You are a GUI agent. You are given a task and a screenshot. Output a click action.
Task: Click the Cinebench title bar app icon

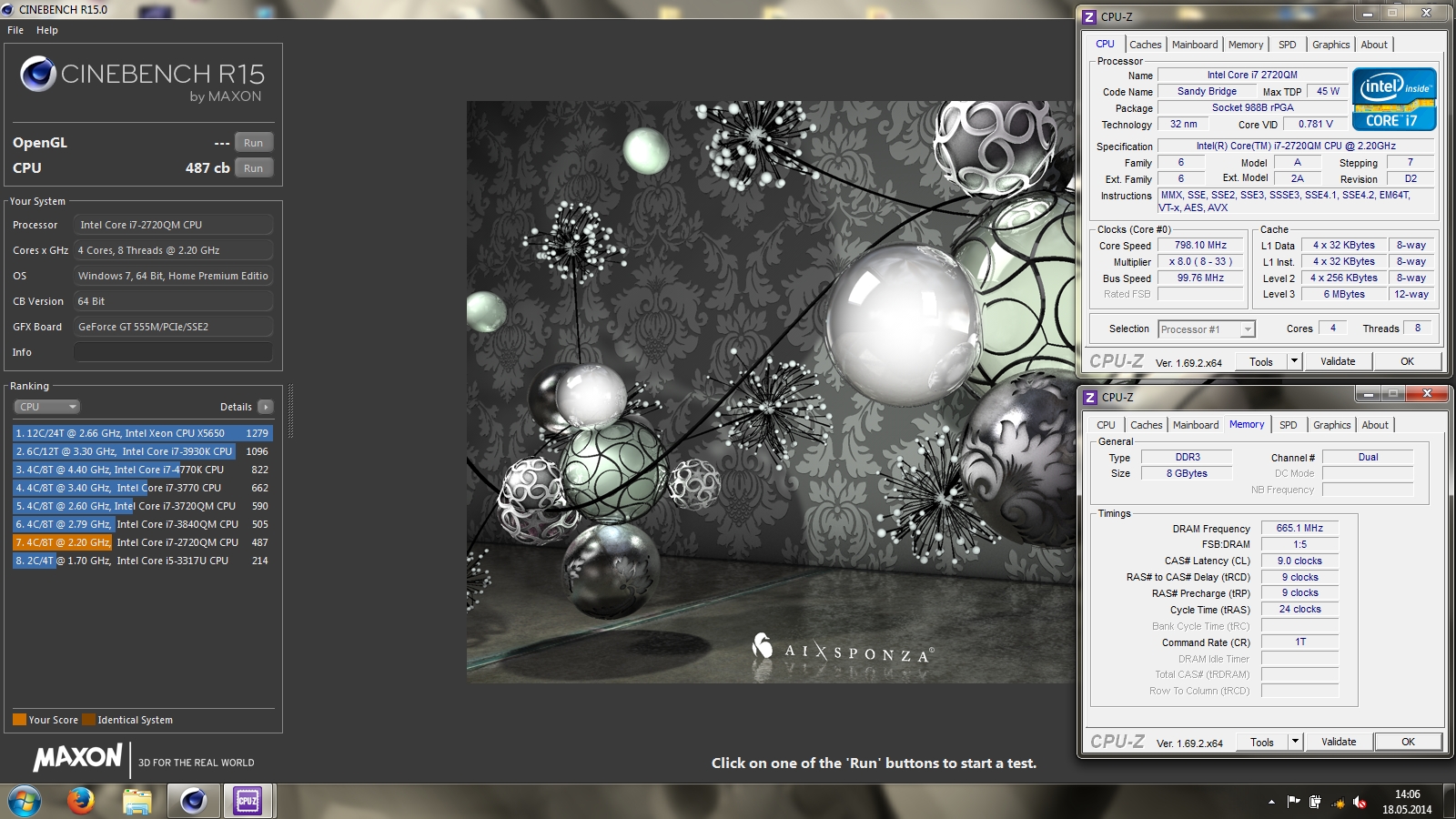[7, 9]
